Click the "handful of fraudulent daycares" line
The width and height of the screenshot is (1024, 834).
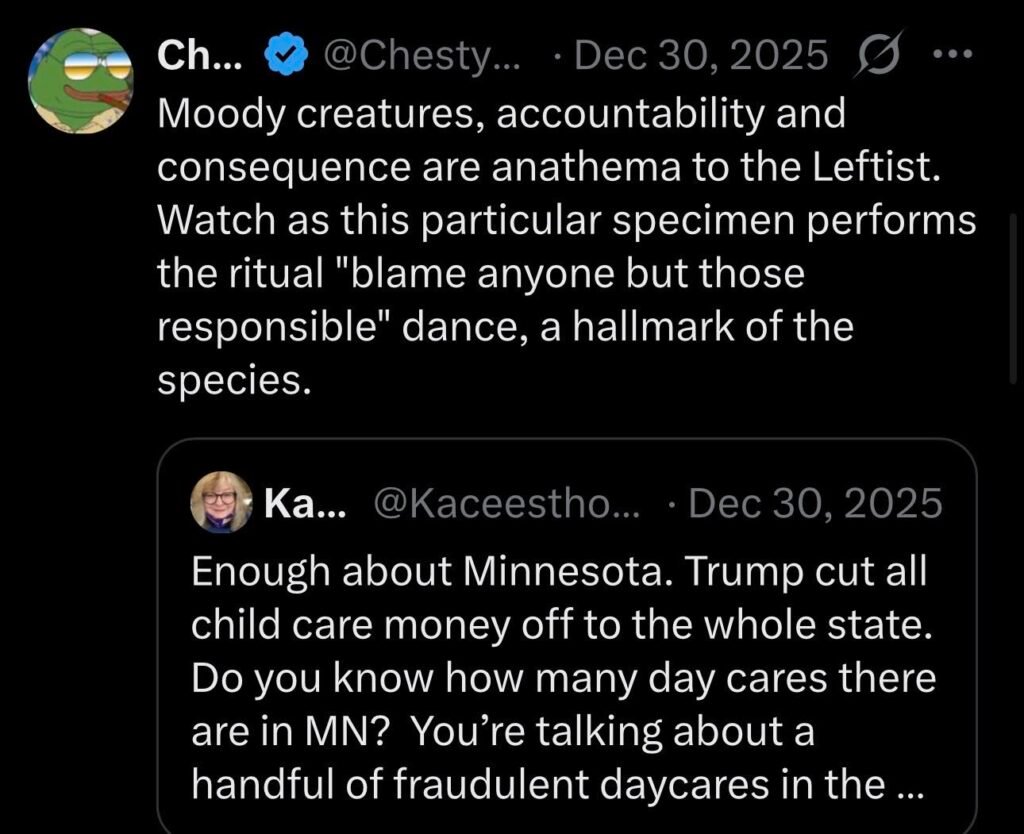[540, 785]
